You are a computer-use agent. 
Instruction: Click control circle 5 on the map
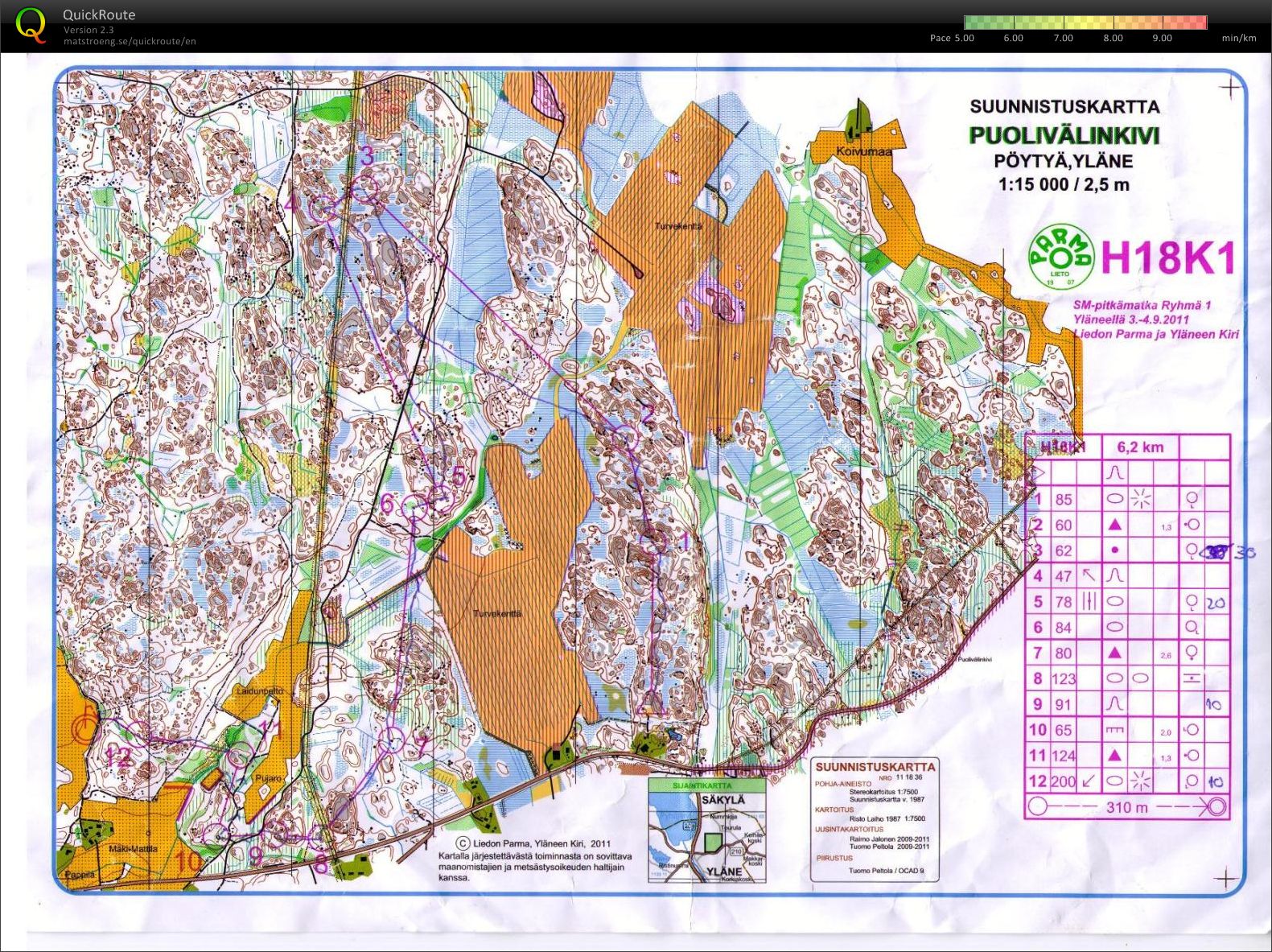click(x=443, y=499)
